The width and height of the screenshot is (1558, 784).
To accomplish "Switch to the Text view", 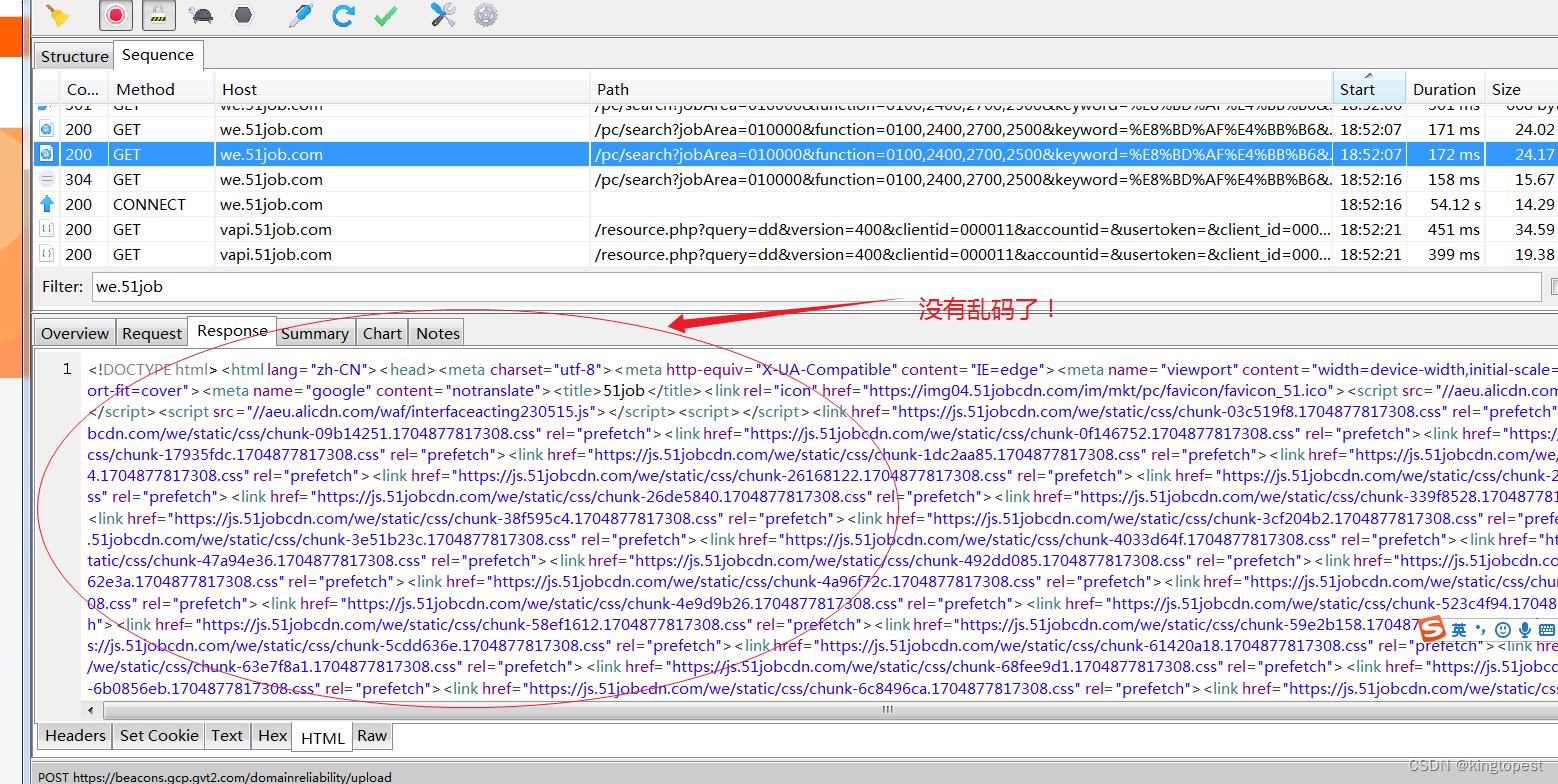I will (227, 735).
